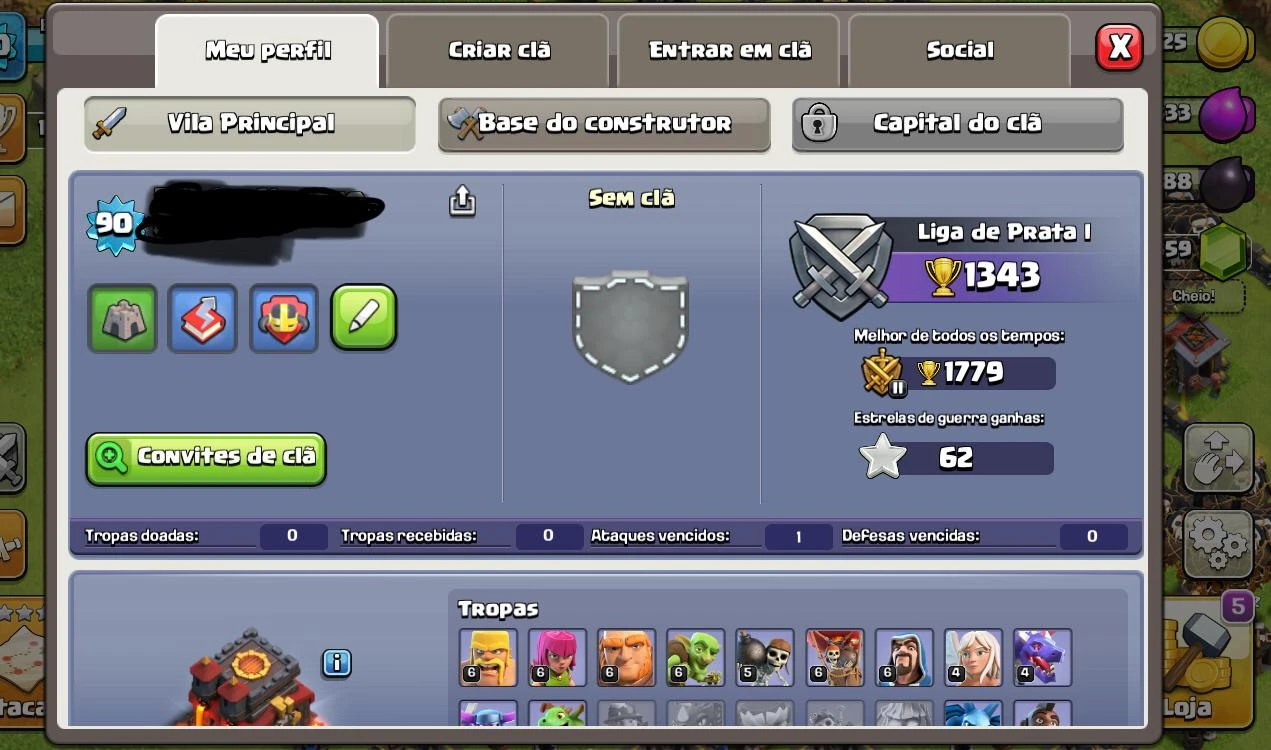Select Base do construtor view
The width and height of the screenshot is (1271, 750).
point(604,124)
